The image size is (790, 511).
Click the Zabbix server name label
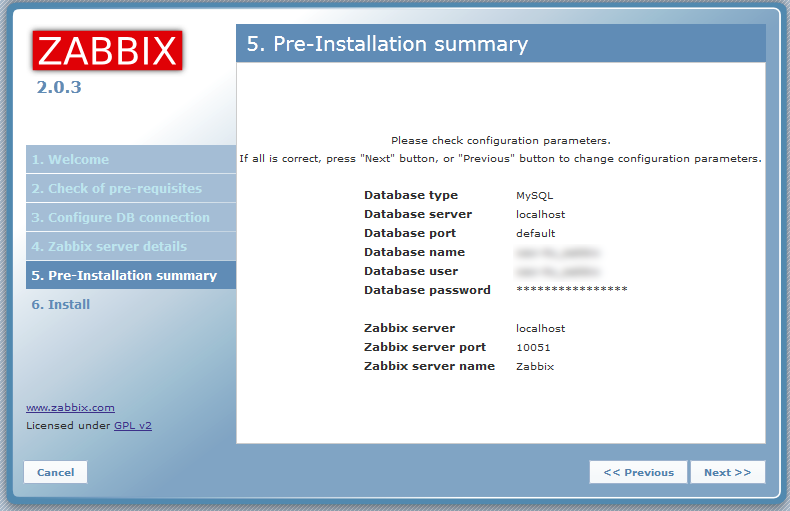429,367
